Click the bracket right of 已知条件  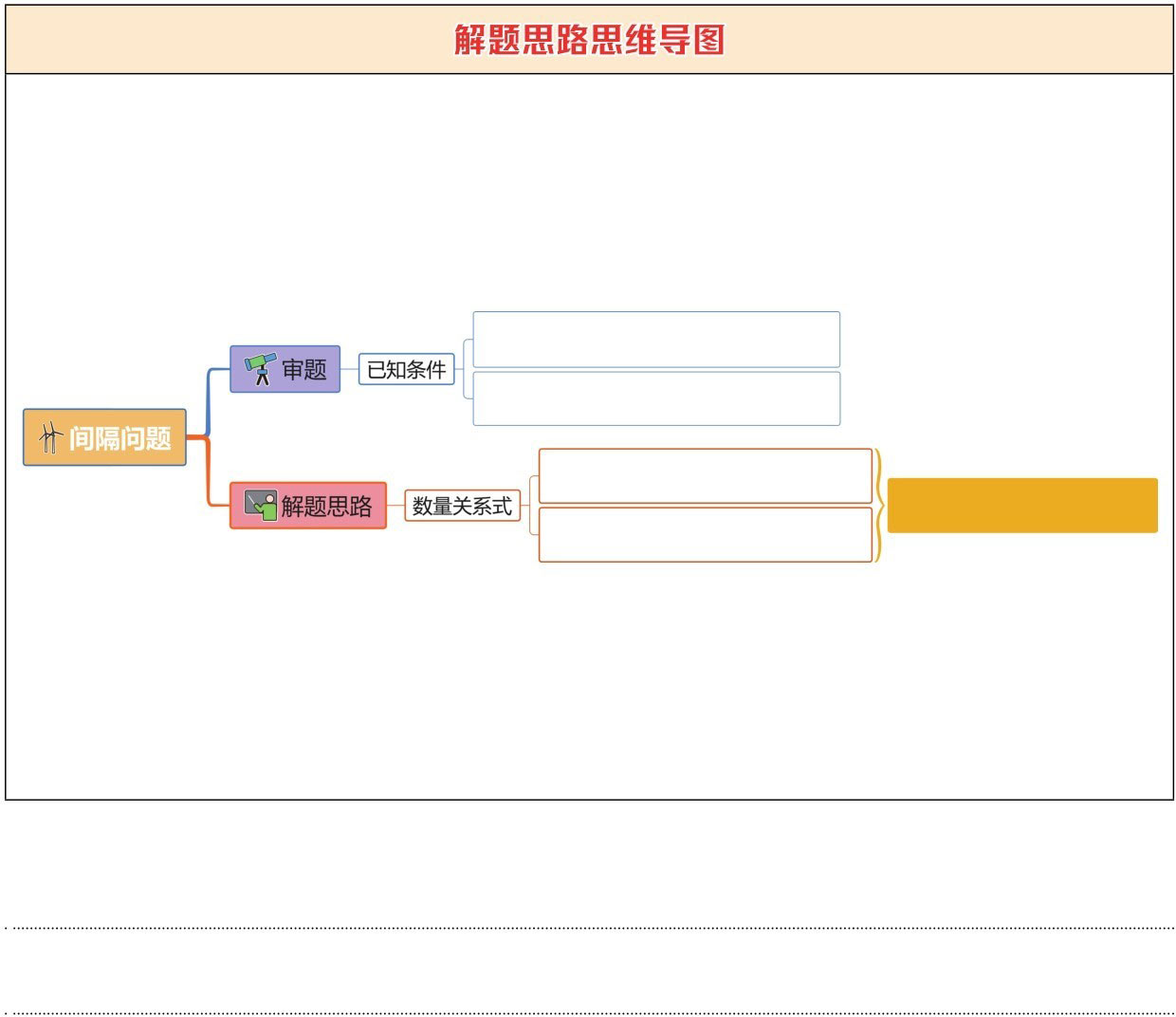[465, 369]
